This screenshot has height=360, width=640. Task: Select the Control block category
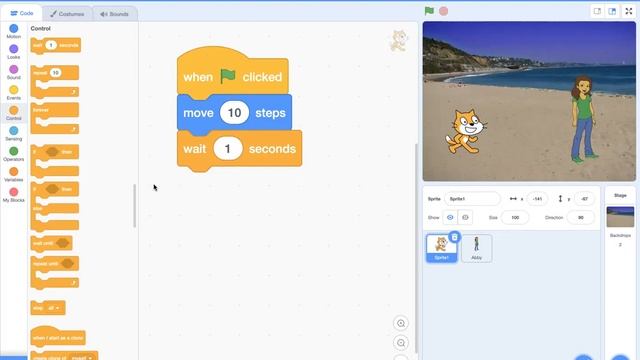13,113
